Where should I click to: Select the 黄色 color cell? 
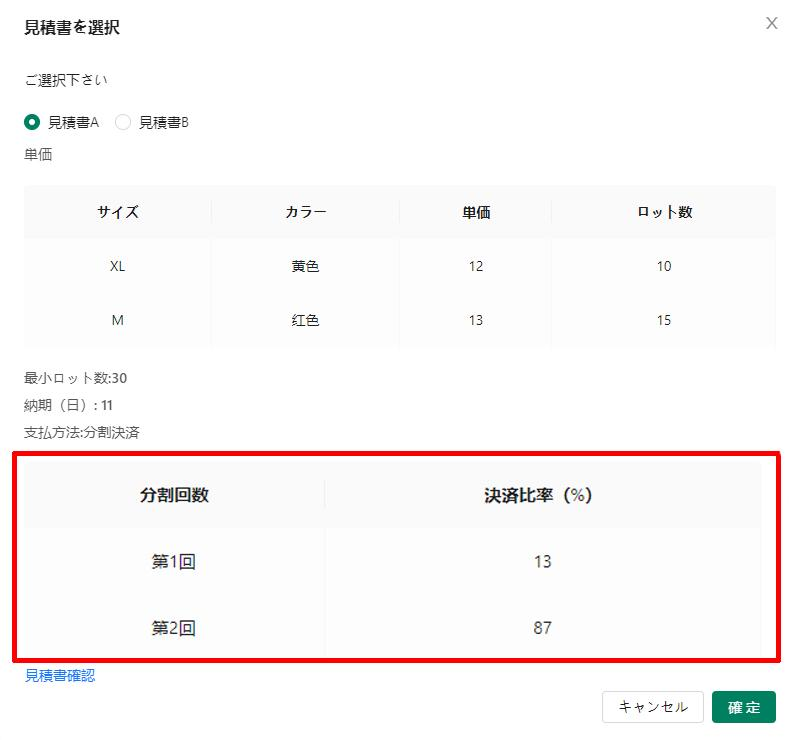(305, 266)
